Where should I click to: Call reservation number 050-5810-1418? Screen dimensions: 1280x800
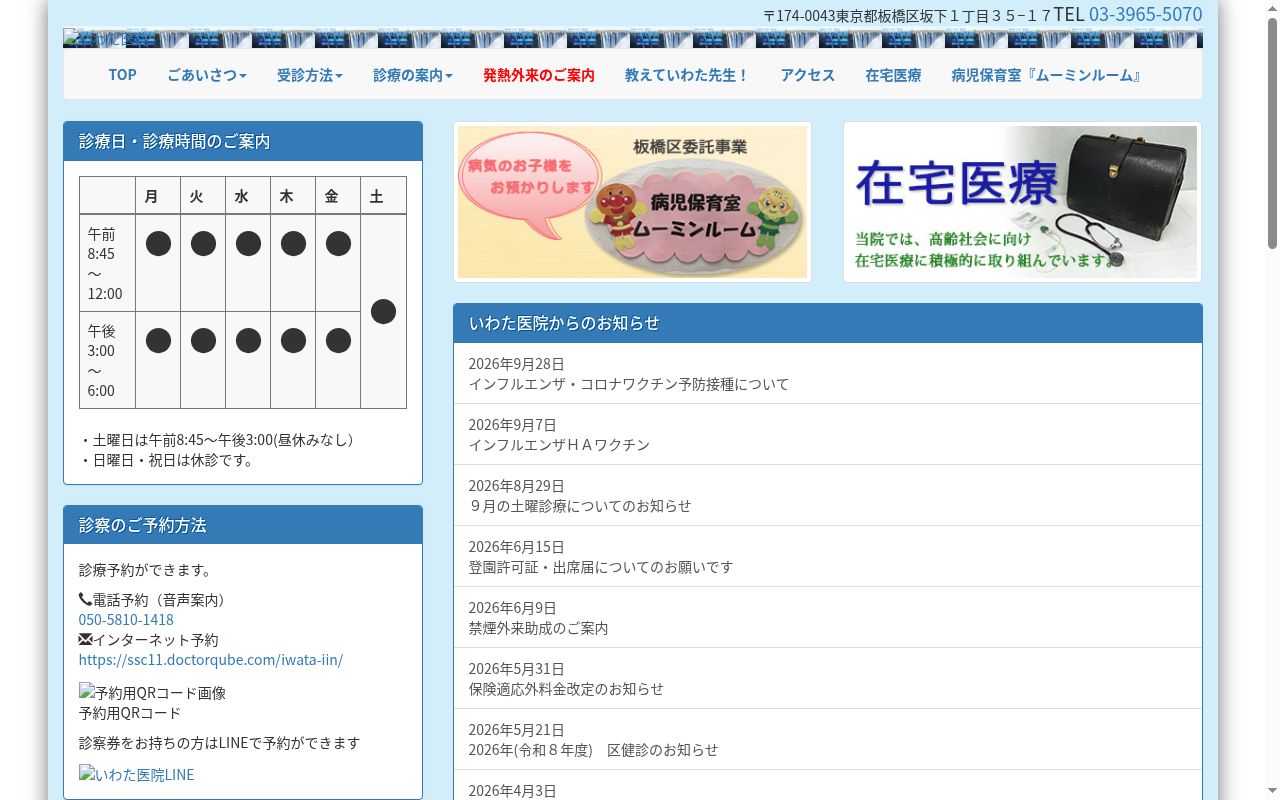[x=126, y=620]
